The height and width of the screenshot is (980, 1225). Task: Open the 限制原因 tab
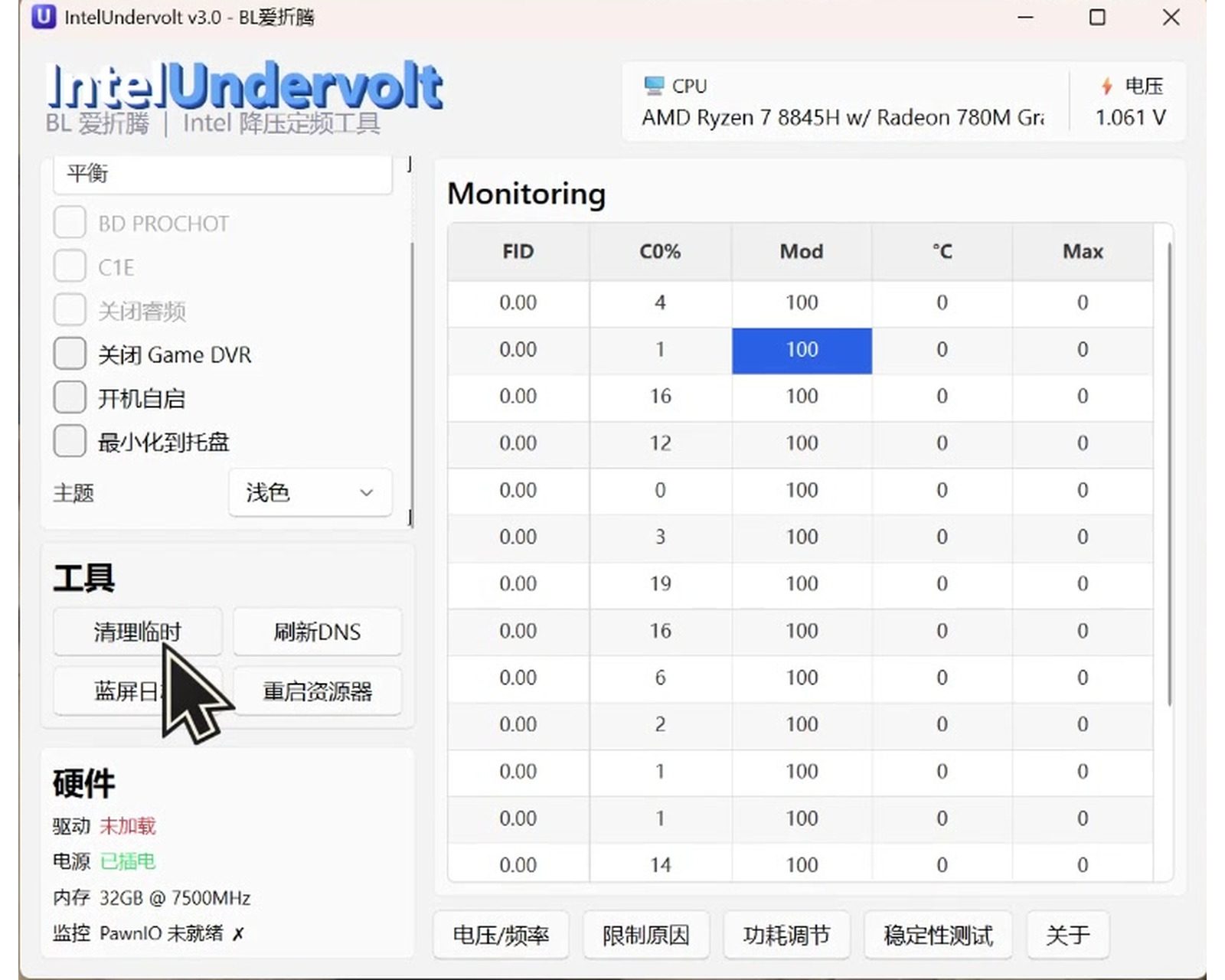pyautogui.click(x=645, y=935)
